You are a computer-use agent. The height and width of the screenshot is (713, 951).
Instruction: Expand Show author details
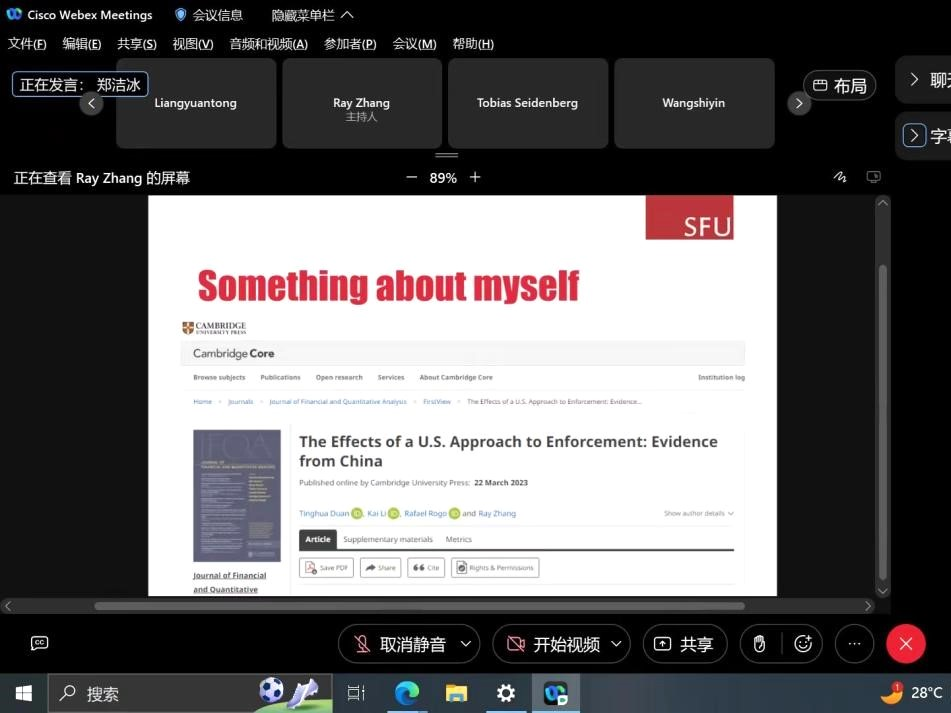(x=699, y=513)
